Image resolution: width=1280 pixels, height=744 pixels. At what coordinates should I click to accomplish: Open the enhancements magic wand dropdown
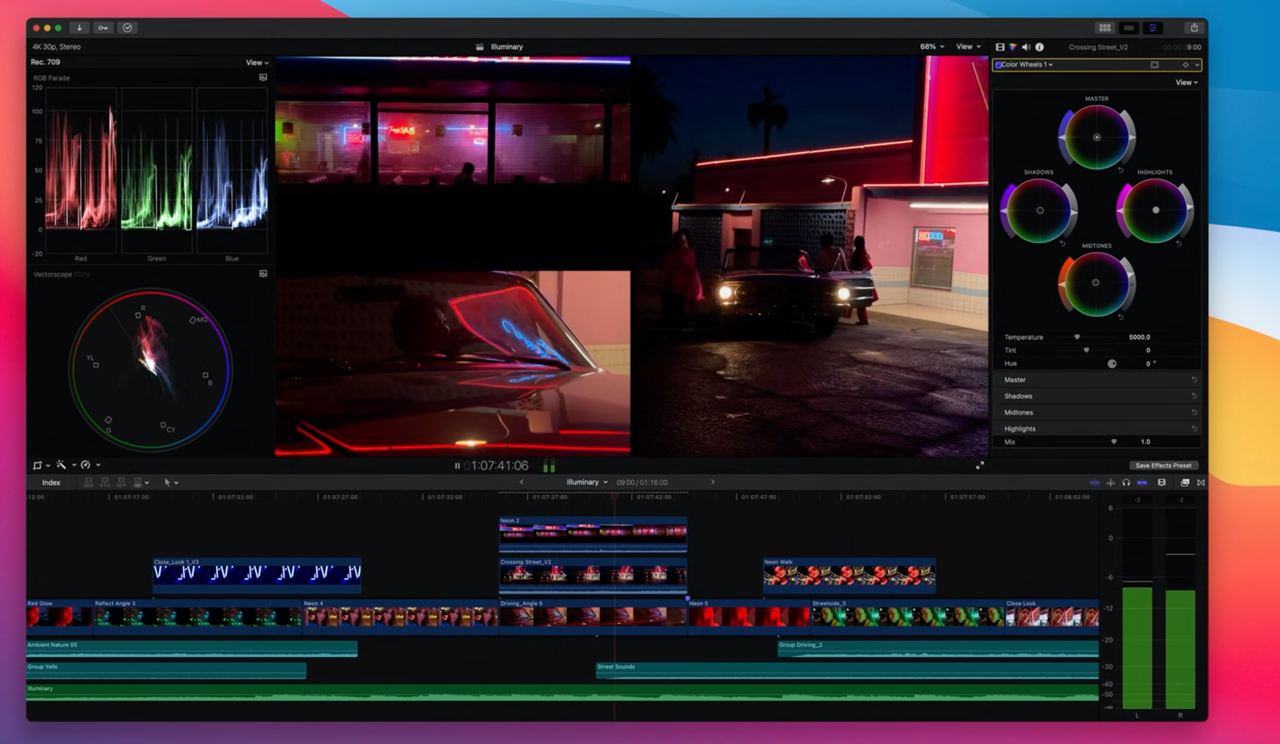point(65,465)
